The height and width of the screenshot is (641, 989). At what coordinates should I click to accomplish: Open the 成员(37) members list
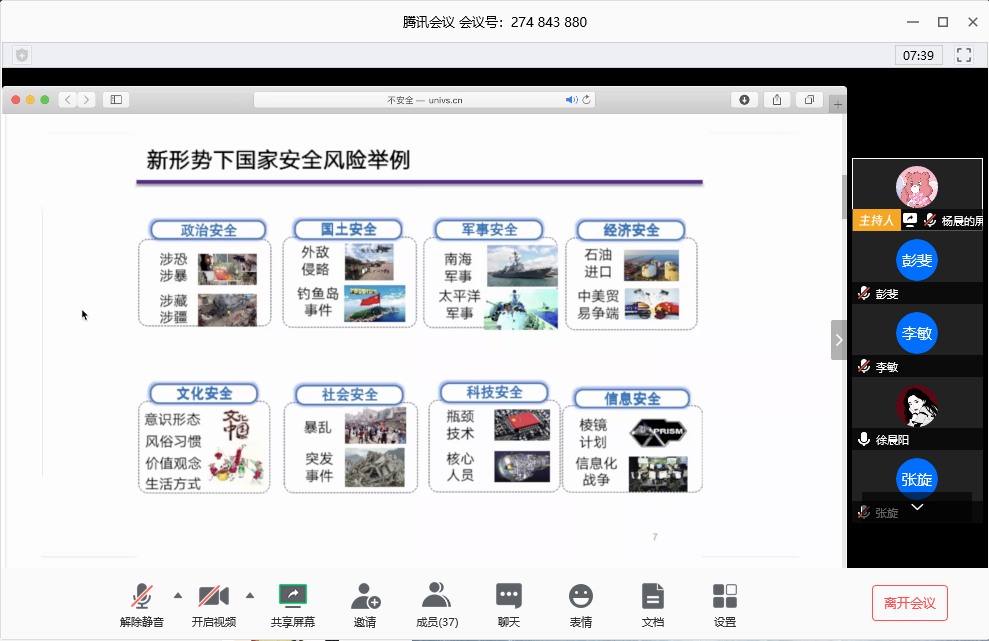pos(436,604)
